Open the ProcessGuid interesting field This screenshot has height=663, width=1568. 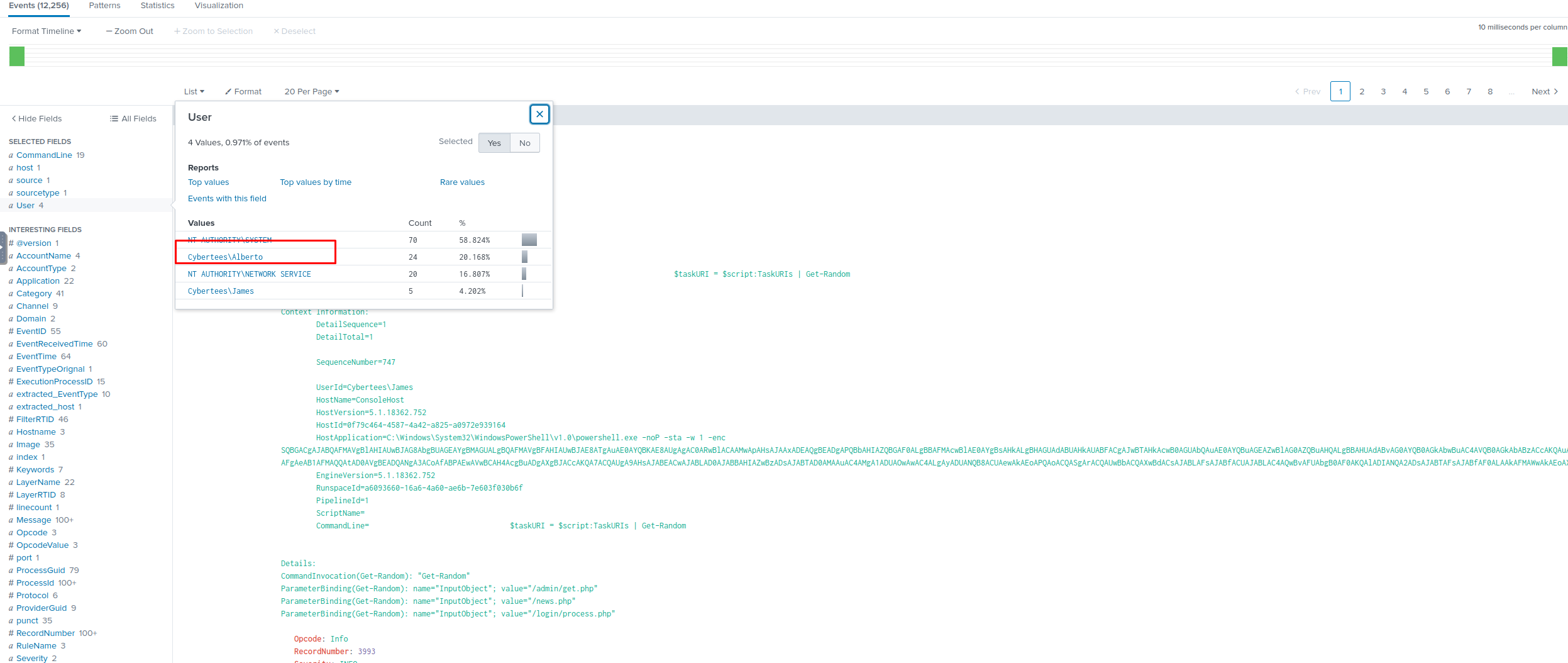[41, 571]
